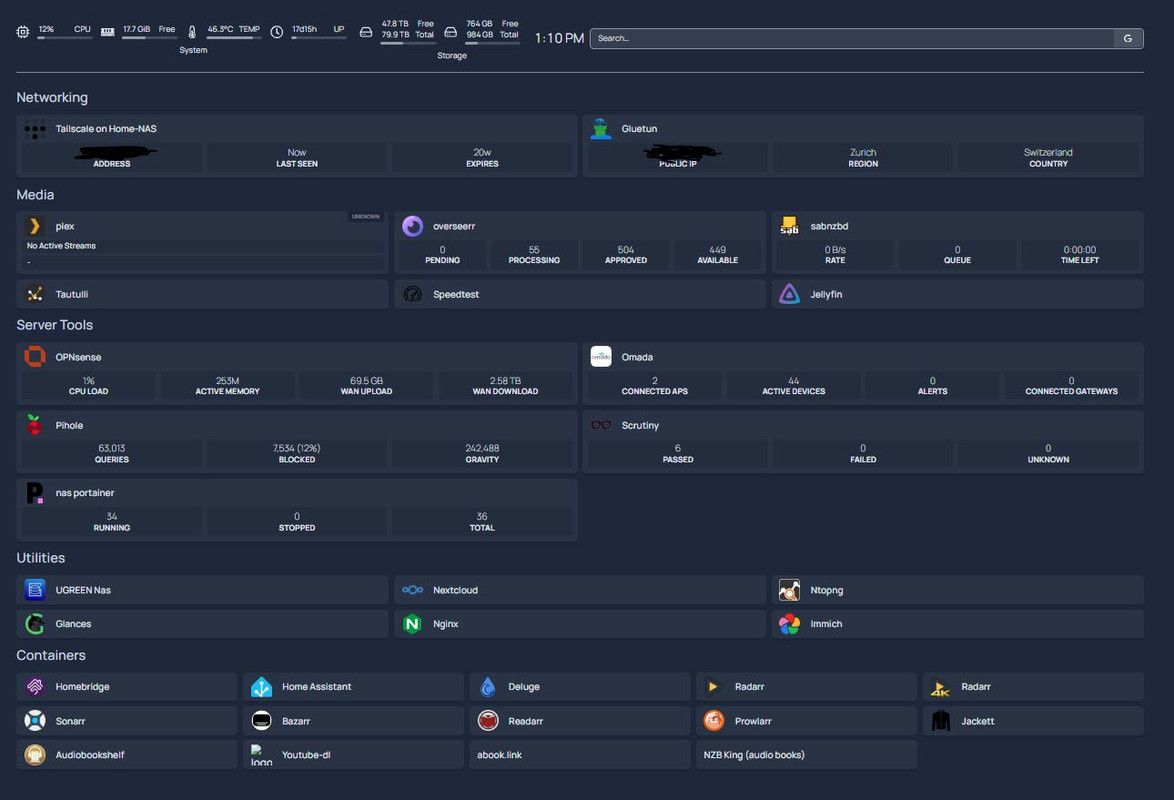The height and width of the screenshot is (800, 1174).
Task: Click the Speedtest gauge icon
Action: click(x=413, y=294)
